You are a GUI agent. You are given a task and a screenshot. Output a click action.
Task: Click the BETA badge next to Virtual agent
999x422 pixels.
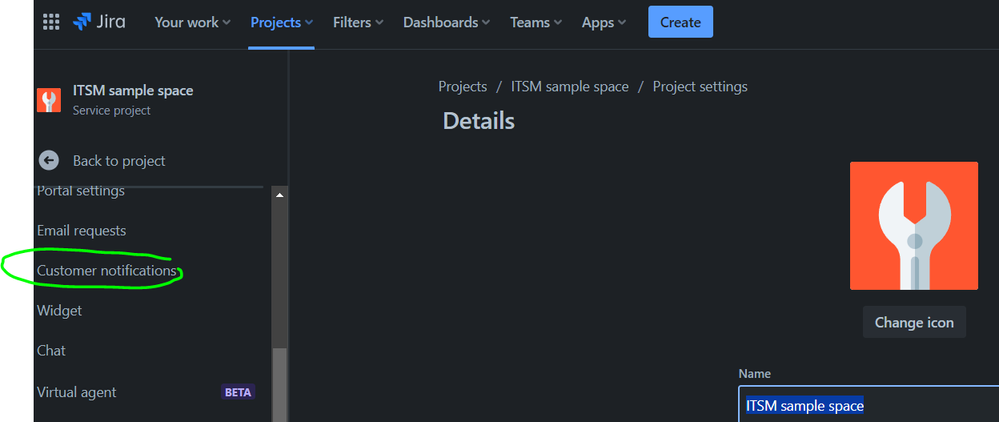[x=238, y=392]
